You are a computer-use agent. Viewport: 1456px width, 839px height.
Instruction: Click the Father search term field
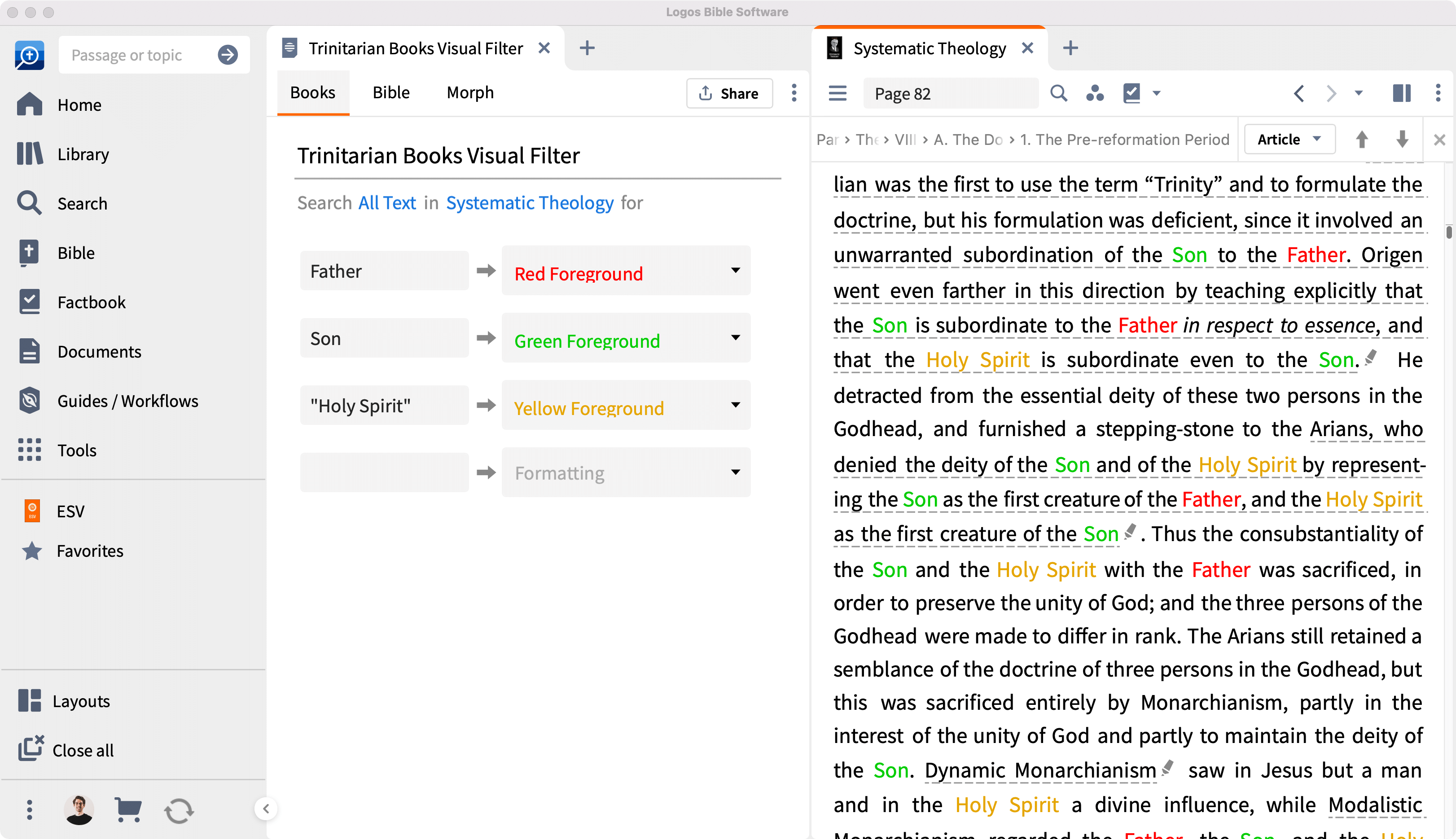pyautogui.click(x=384, y=270)
